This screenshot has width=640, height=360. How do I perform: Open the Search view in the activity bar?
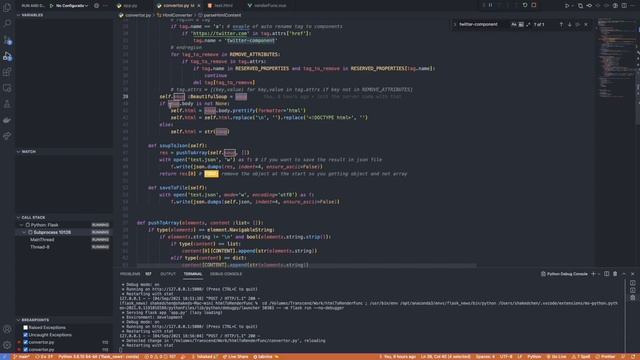(x=7, y=23)
